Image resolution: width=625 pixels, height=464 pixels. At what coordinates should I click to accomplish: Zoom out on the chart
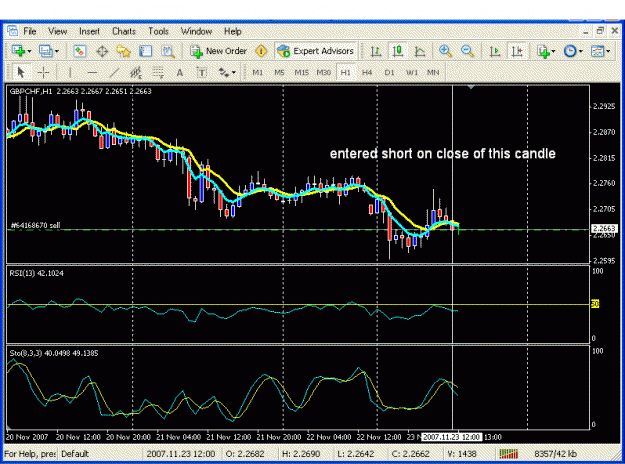tap(467, 51)
